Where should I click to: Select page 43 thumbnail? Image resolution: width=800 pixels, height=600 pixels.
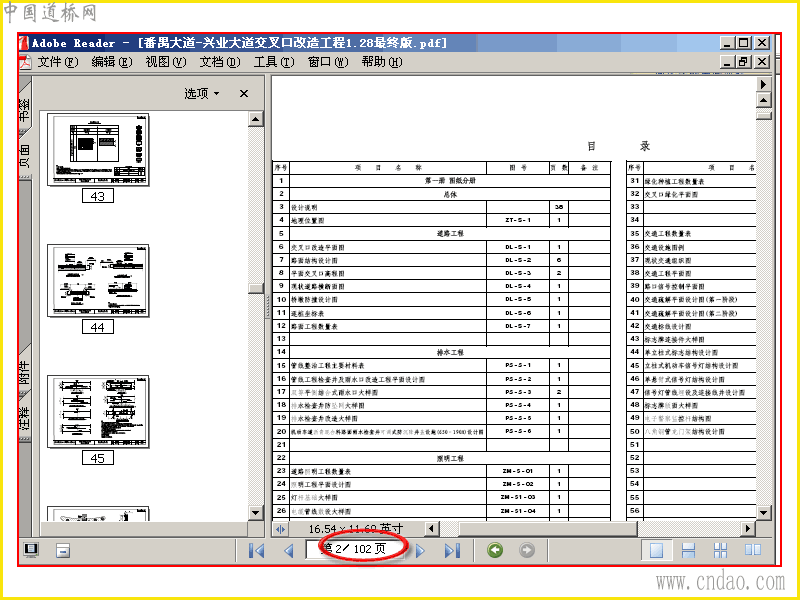click(98, 149)
